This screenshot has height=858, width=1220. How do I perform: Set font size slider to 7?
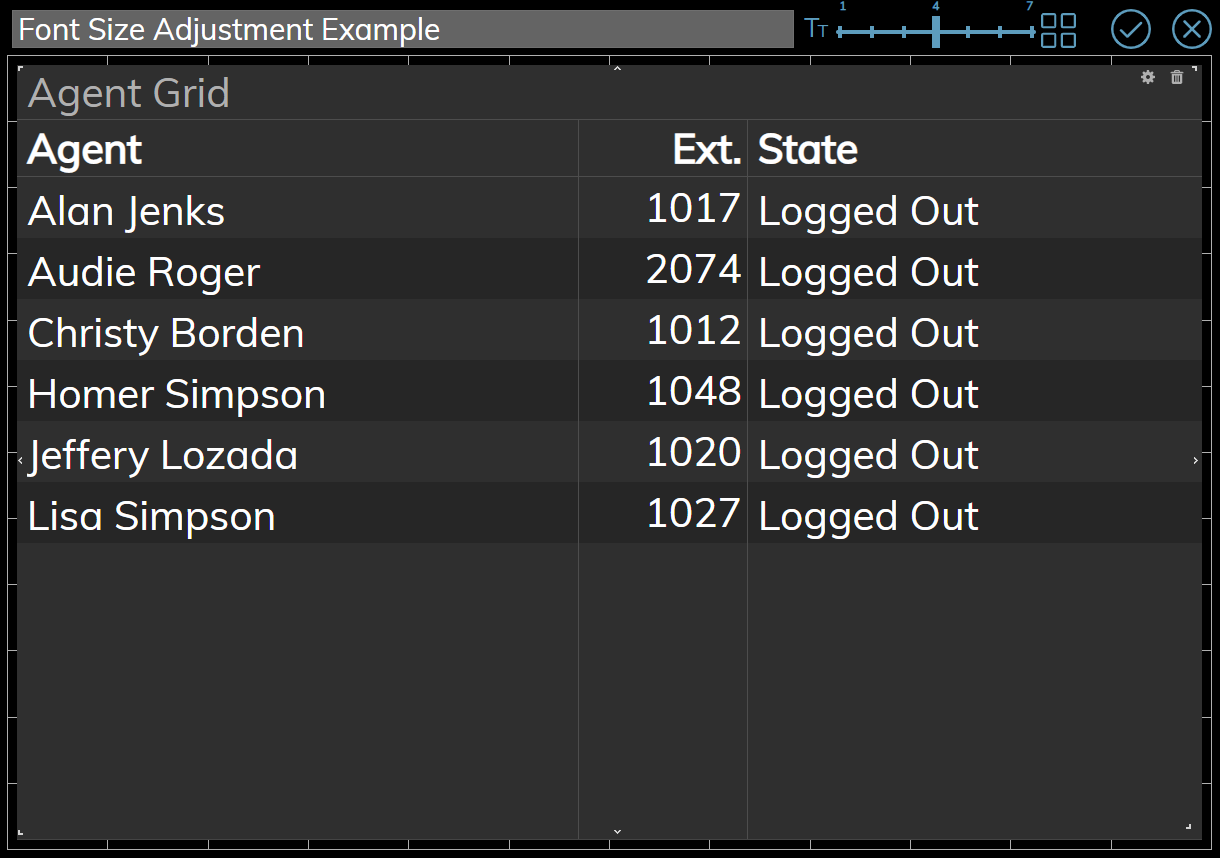coord(1031,32)
